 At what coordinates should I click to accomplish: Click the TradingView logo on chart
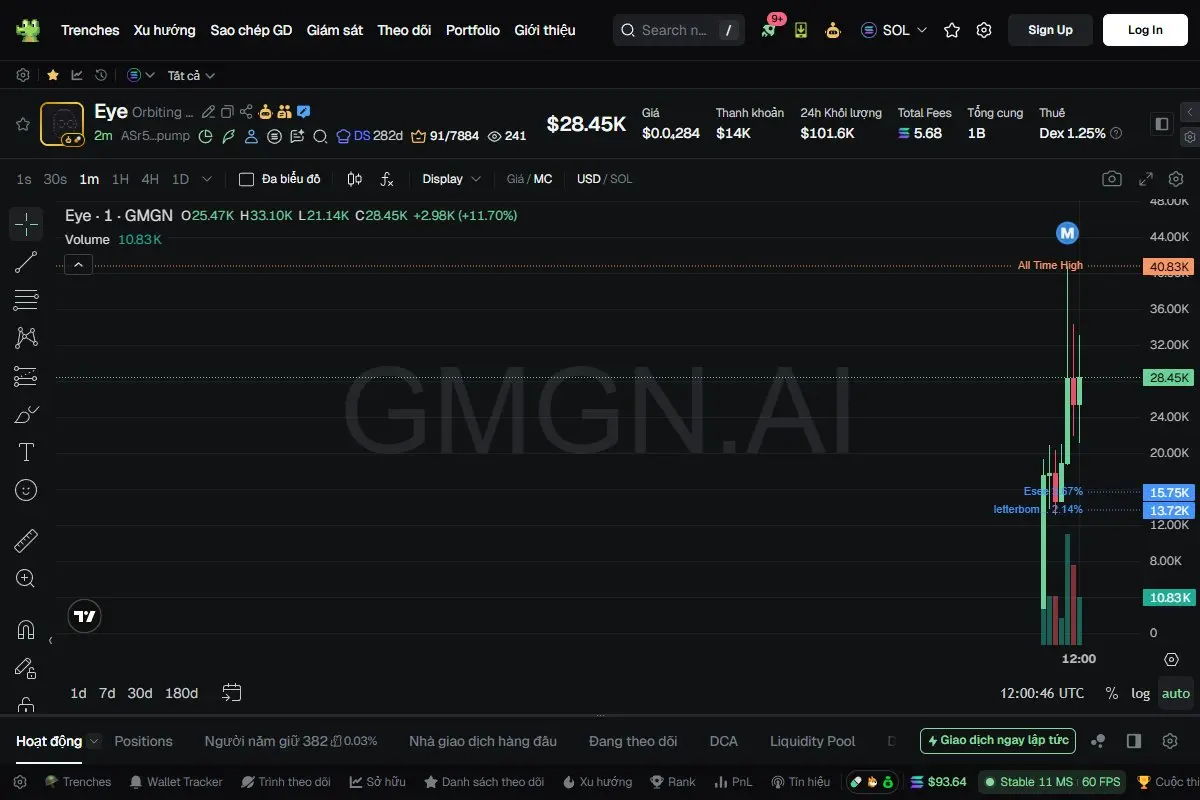[85, 617]
